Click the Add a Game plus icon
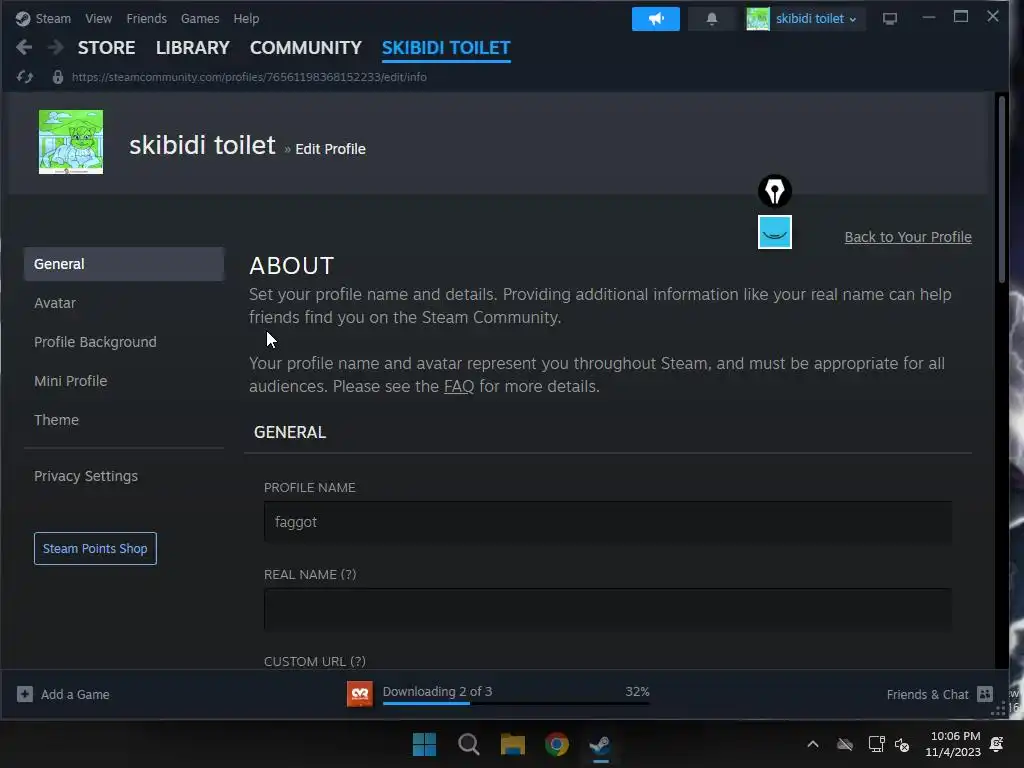The width and height of the screenshot is (1024, 768). 25,694
